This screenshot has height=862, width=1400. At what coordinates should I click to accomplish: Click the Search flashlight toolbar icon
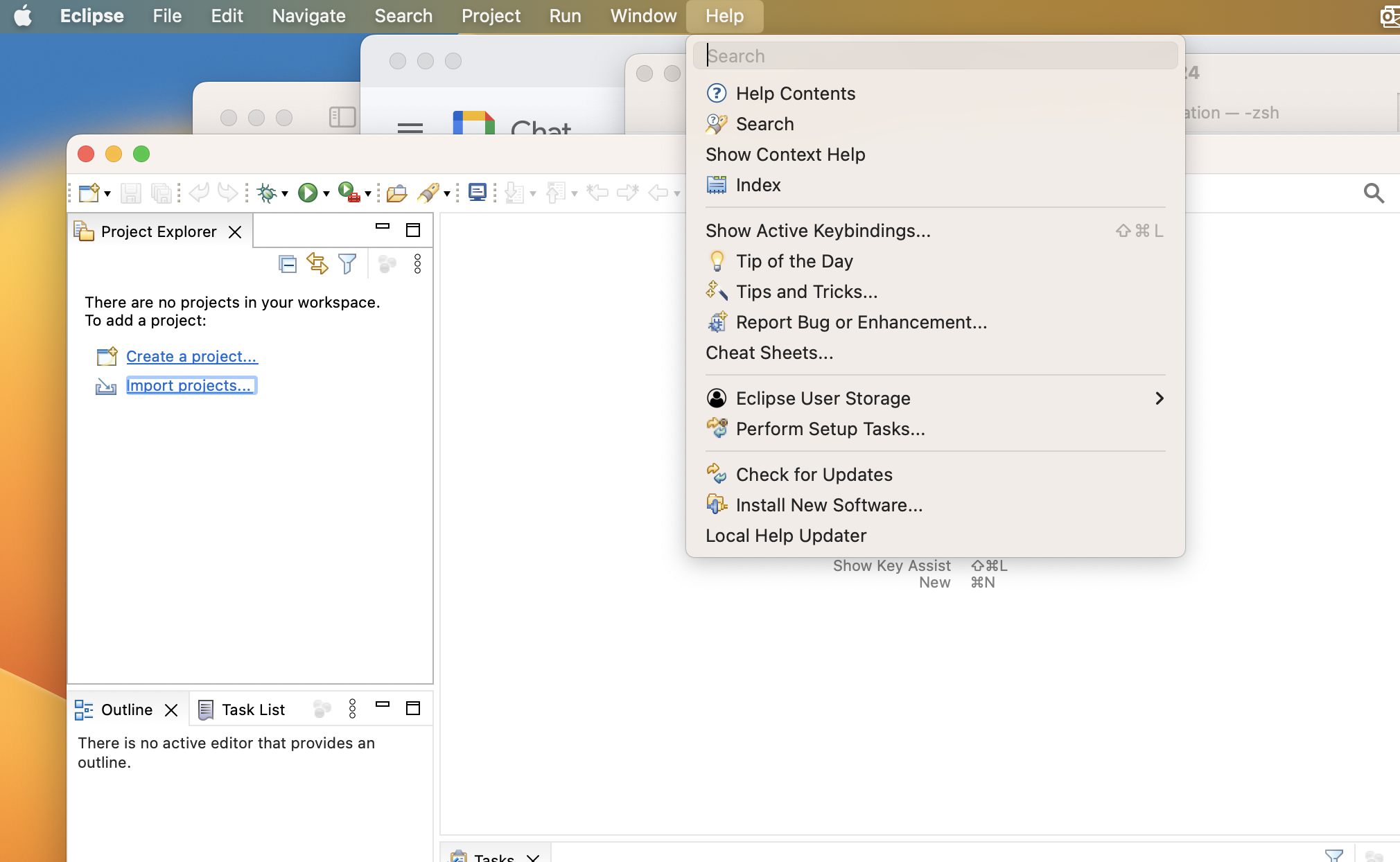428,193
